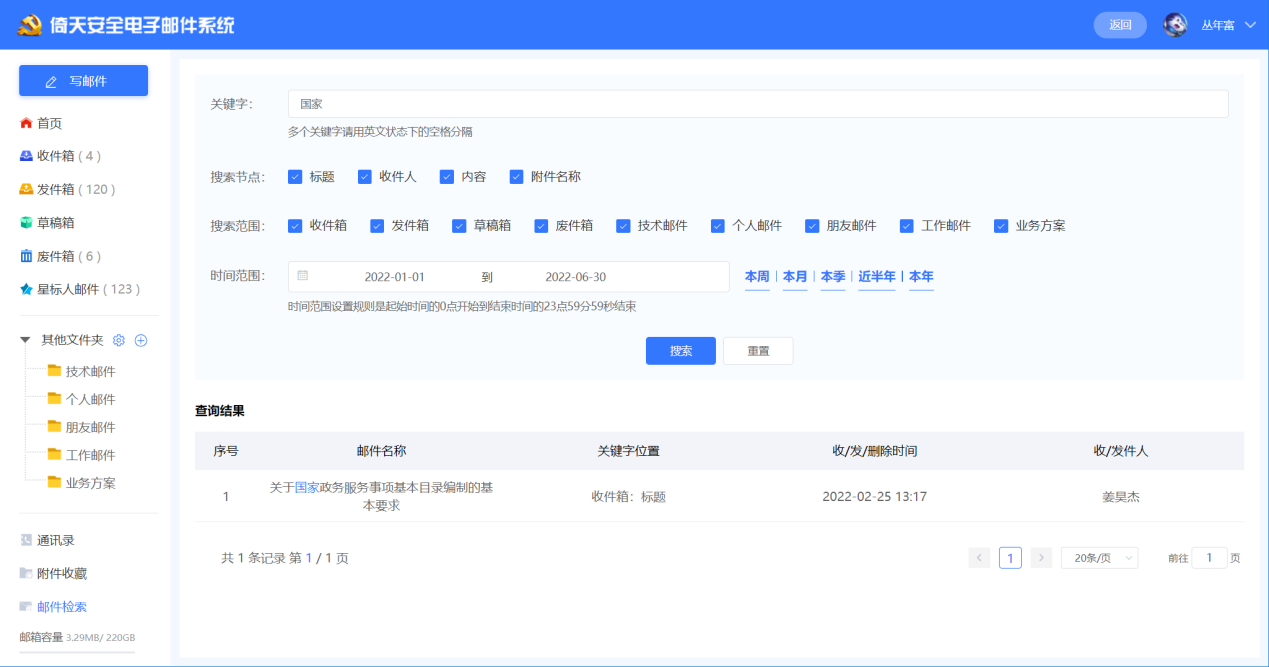Click the outbox icon beside 发件箱
The image size is (1269, 667).
click(26, 189)
